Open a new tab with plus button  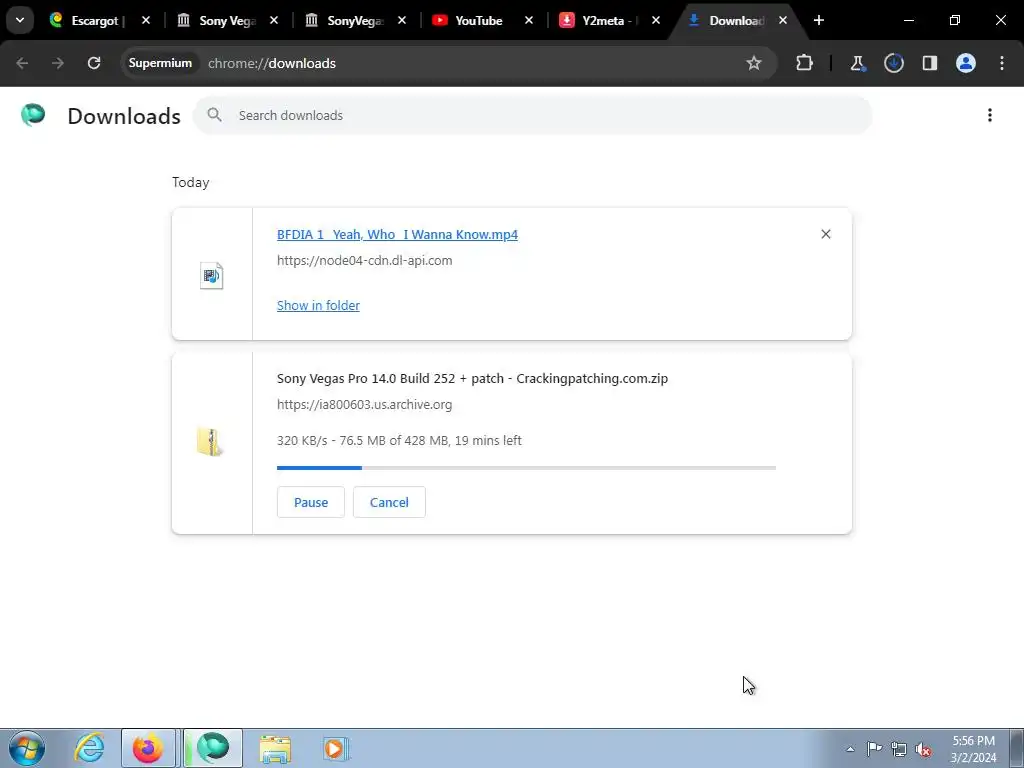tap(819, 20)
